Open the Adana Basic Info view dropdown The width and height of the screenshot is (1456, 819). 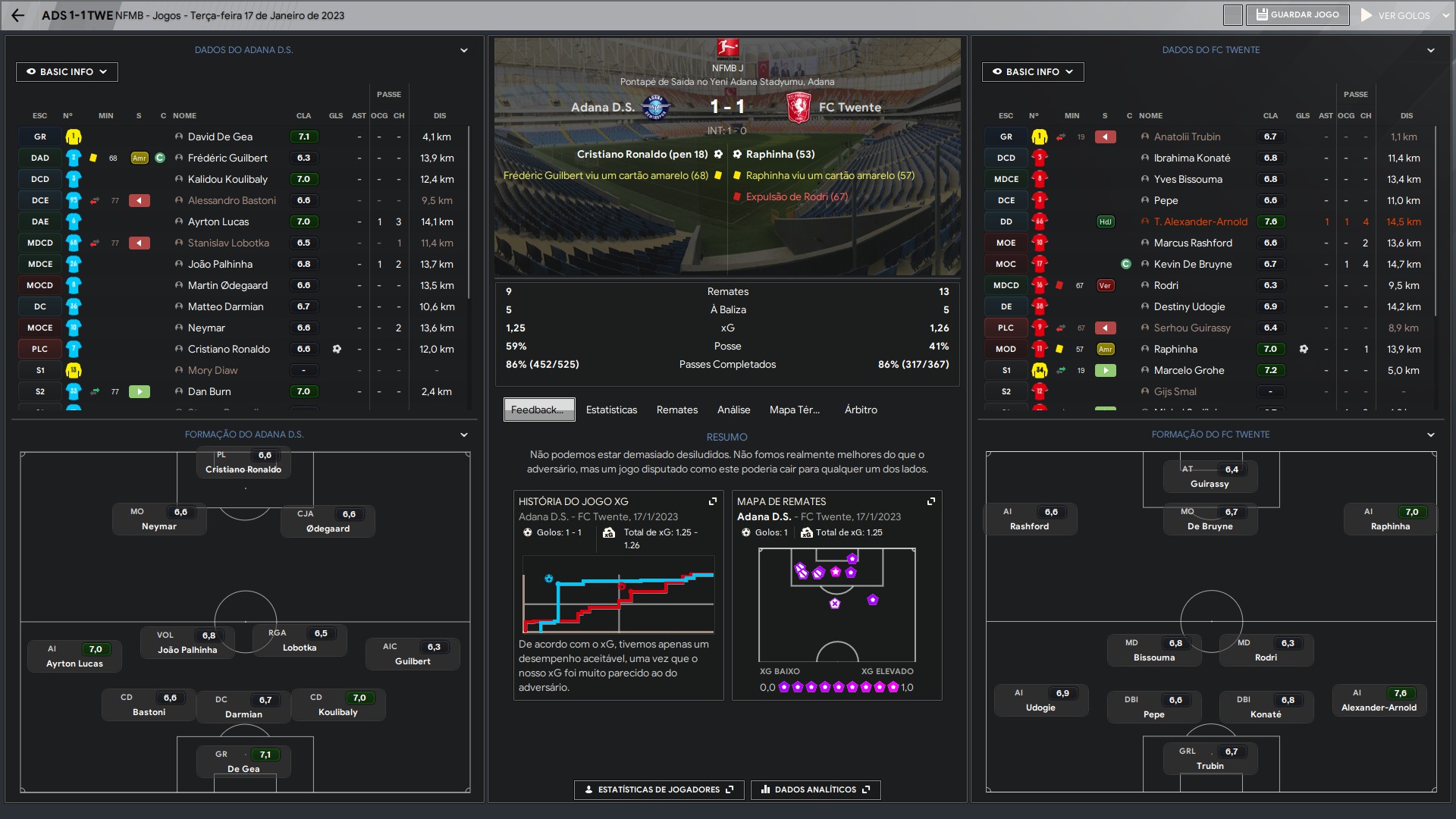67,72
